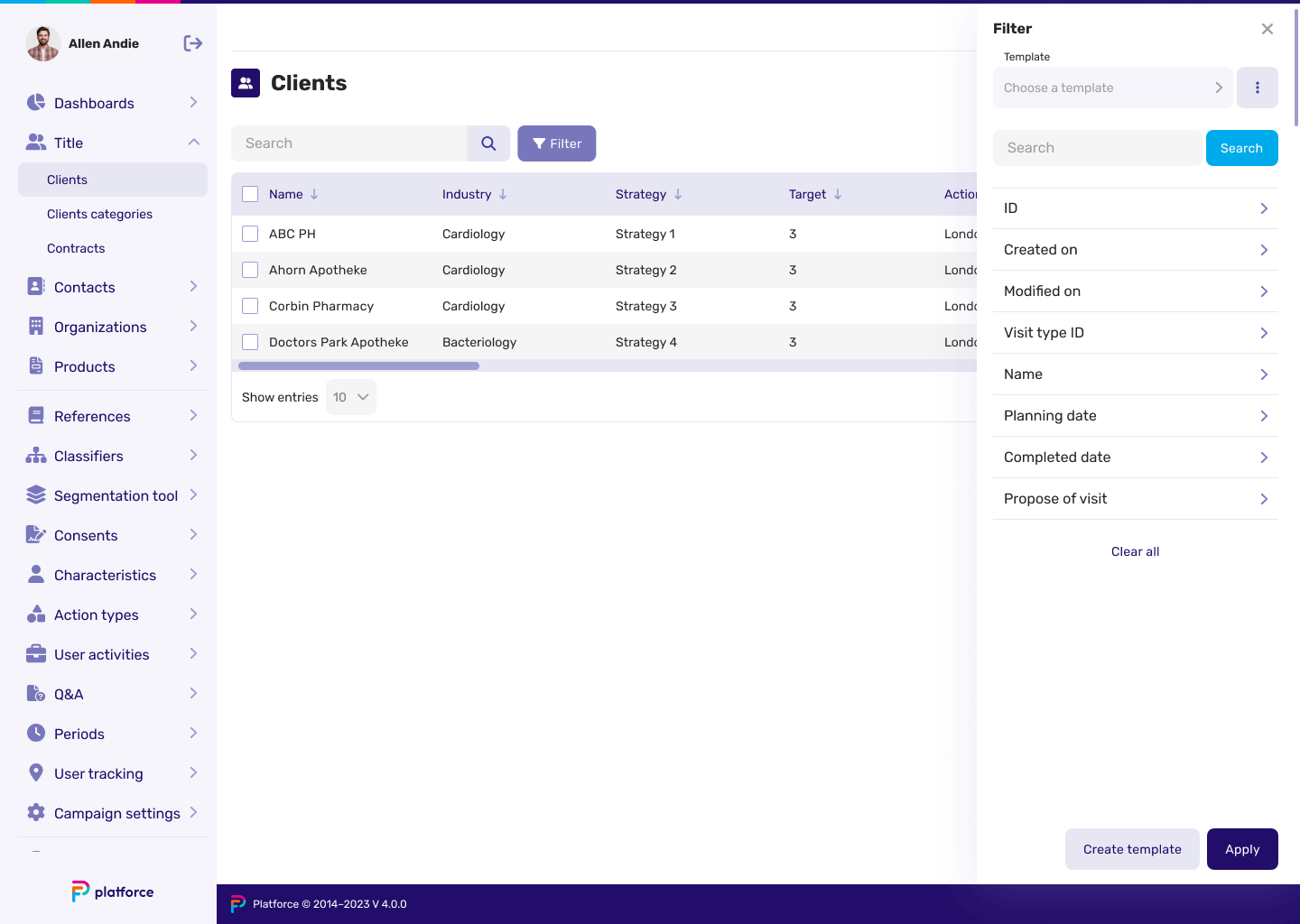Open Clients categories in the sidebar
The image size is (1300, 924).
[99, 214]
